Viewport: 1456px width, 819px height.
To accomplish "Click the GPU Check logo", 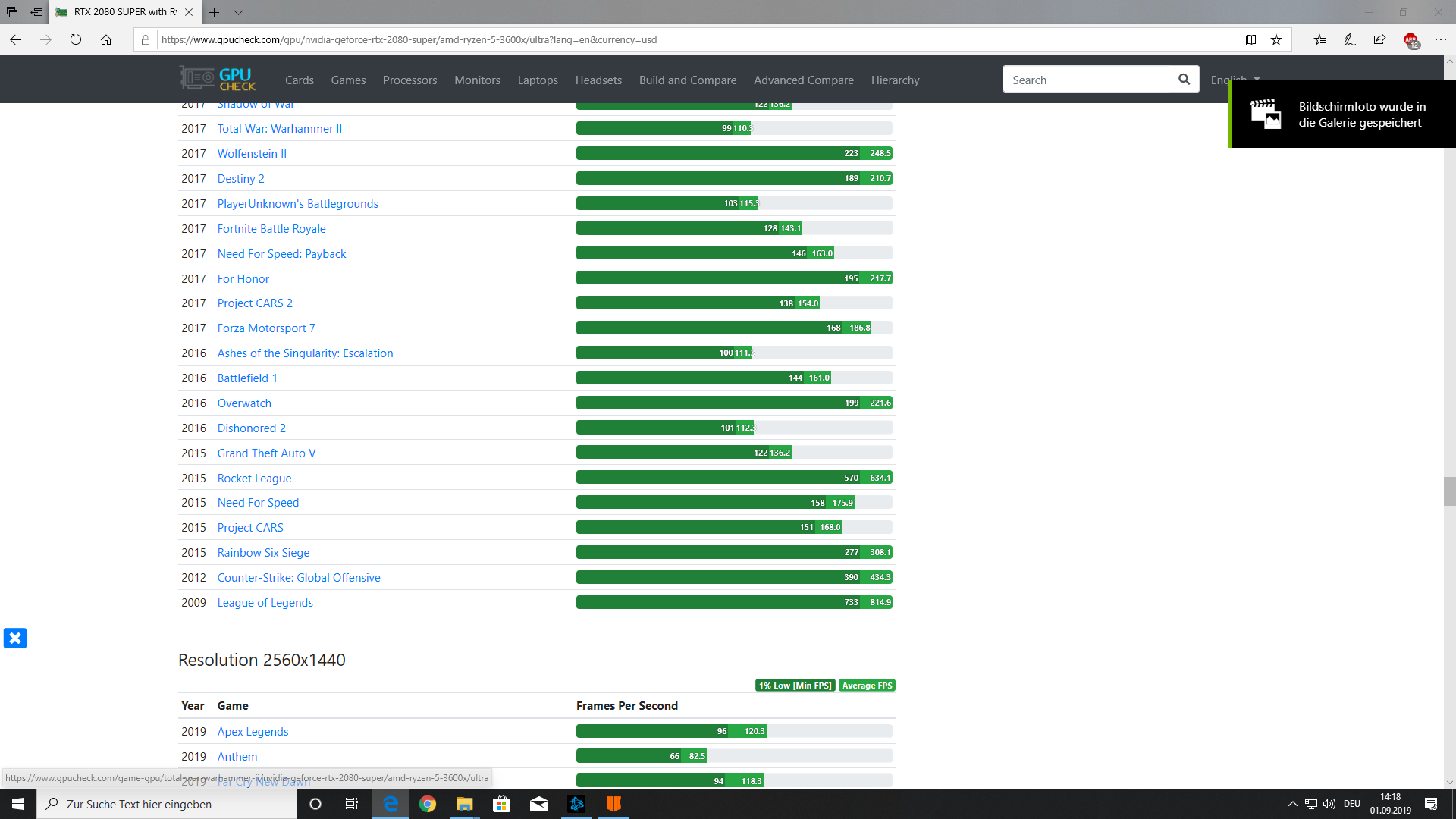I will (218, 79).
